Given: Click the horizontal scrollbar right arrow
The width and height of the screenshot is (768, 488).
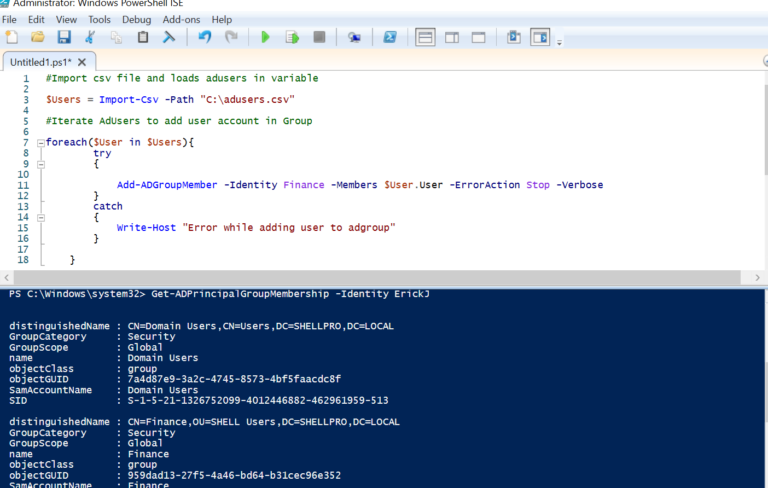Looking at the screenshot, I should [x=757, y=278].
